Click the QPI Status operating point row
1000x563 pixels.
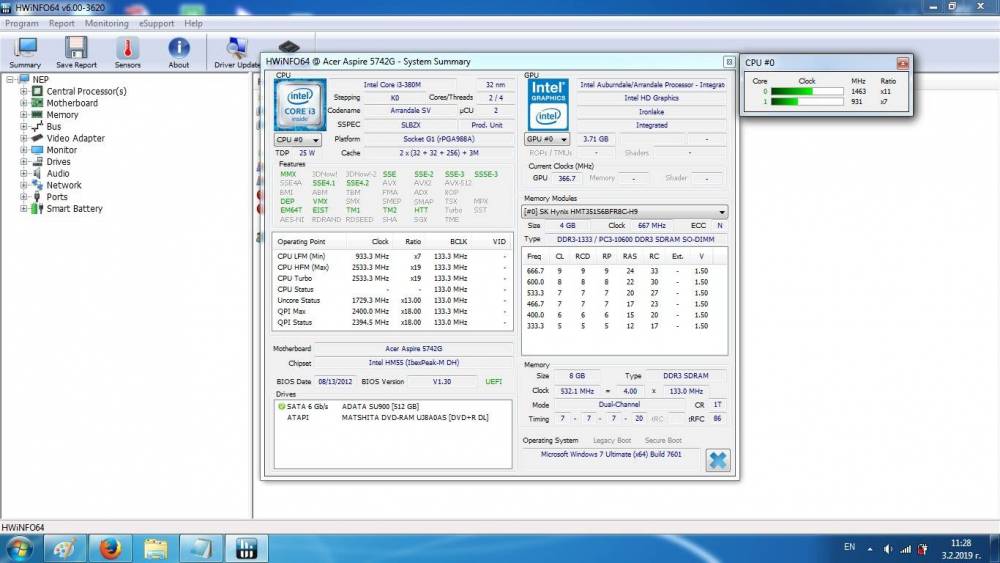point(392,322)
